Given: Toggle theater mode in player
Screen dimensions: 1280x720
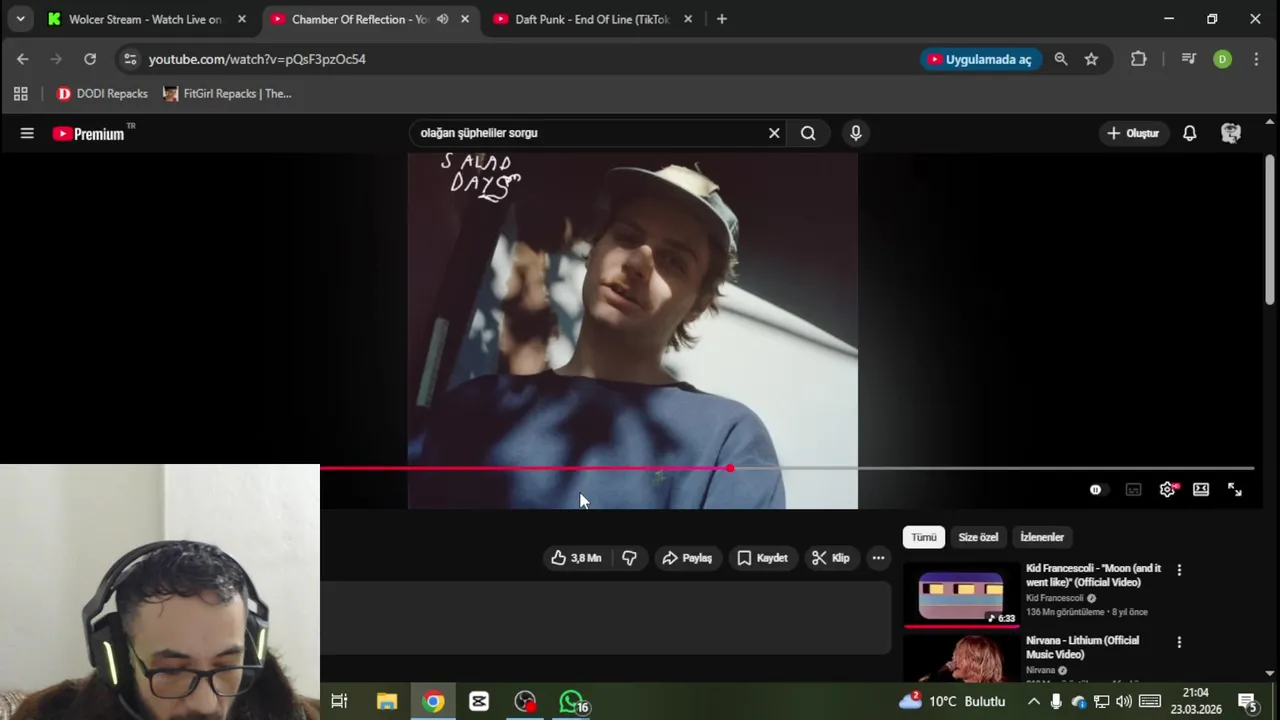Looking at the screenshot, I should (x=1201, y=489).
